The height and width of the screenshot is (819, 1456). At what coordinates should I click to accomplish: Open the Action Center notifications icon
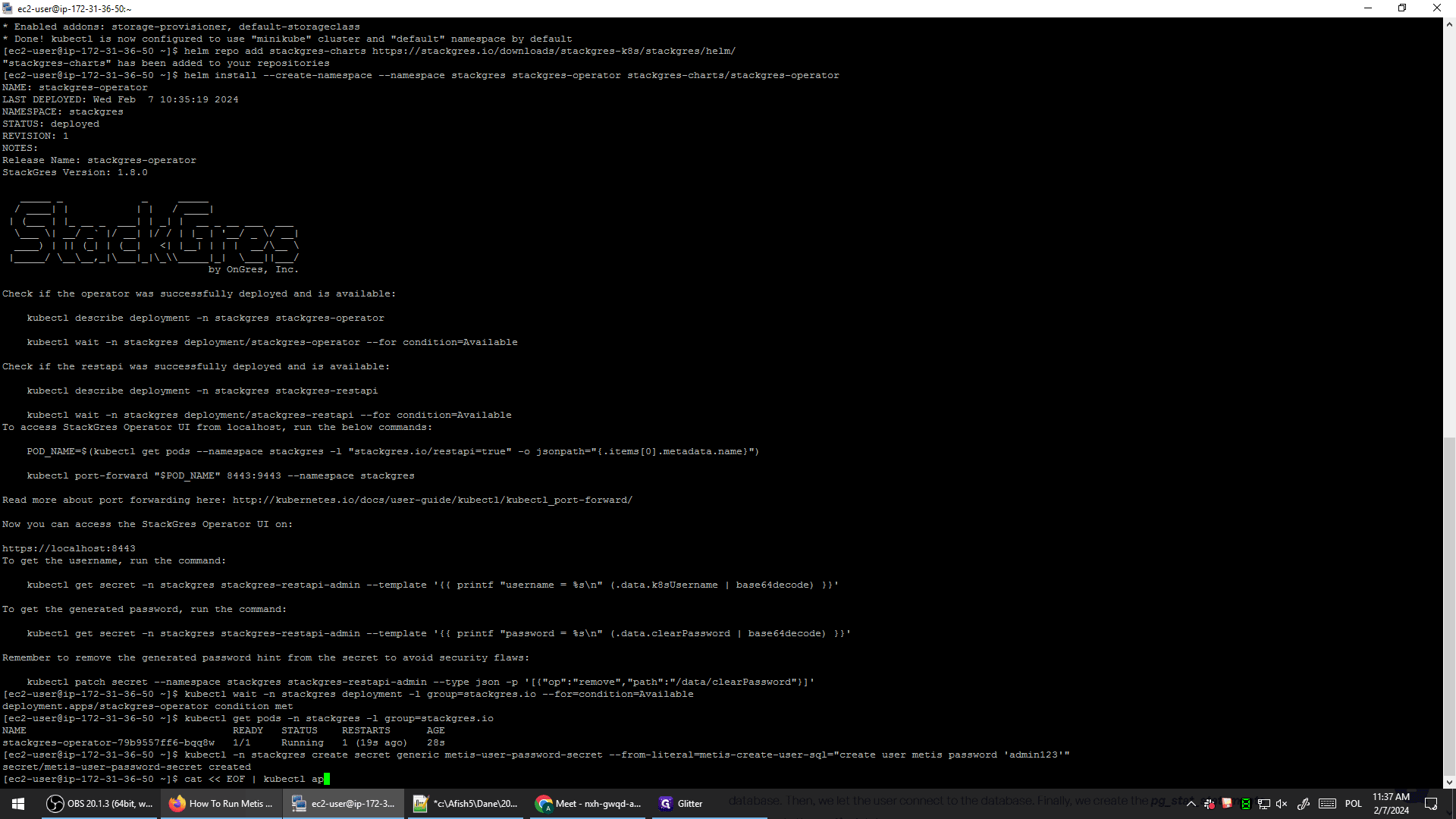(1431, 804)
